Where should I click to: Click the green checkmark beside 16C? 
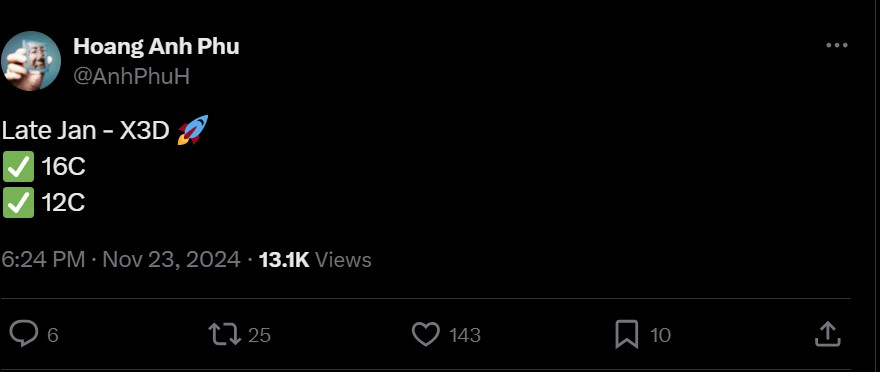pos(19,167)
